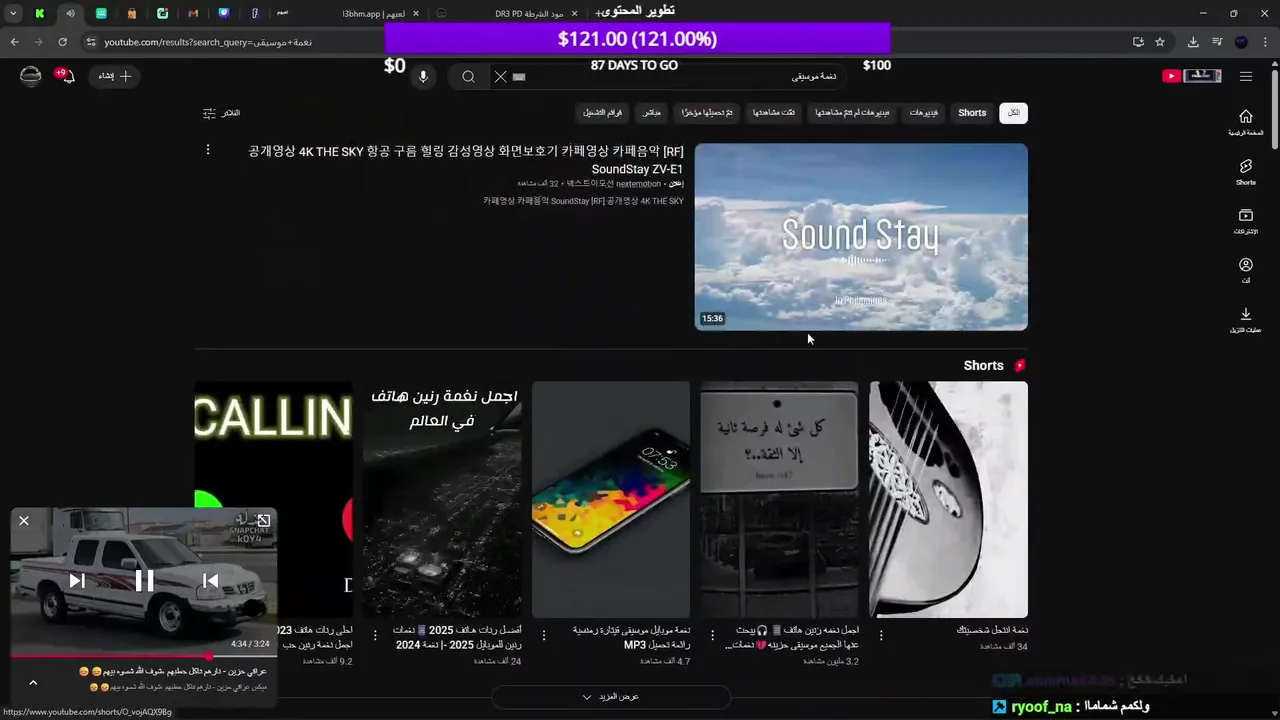Click the magnifier search icon
This screenshot has height=720, width=1280.
click(468, 76)
